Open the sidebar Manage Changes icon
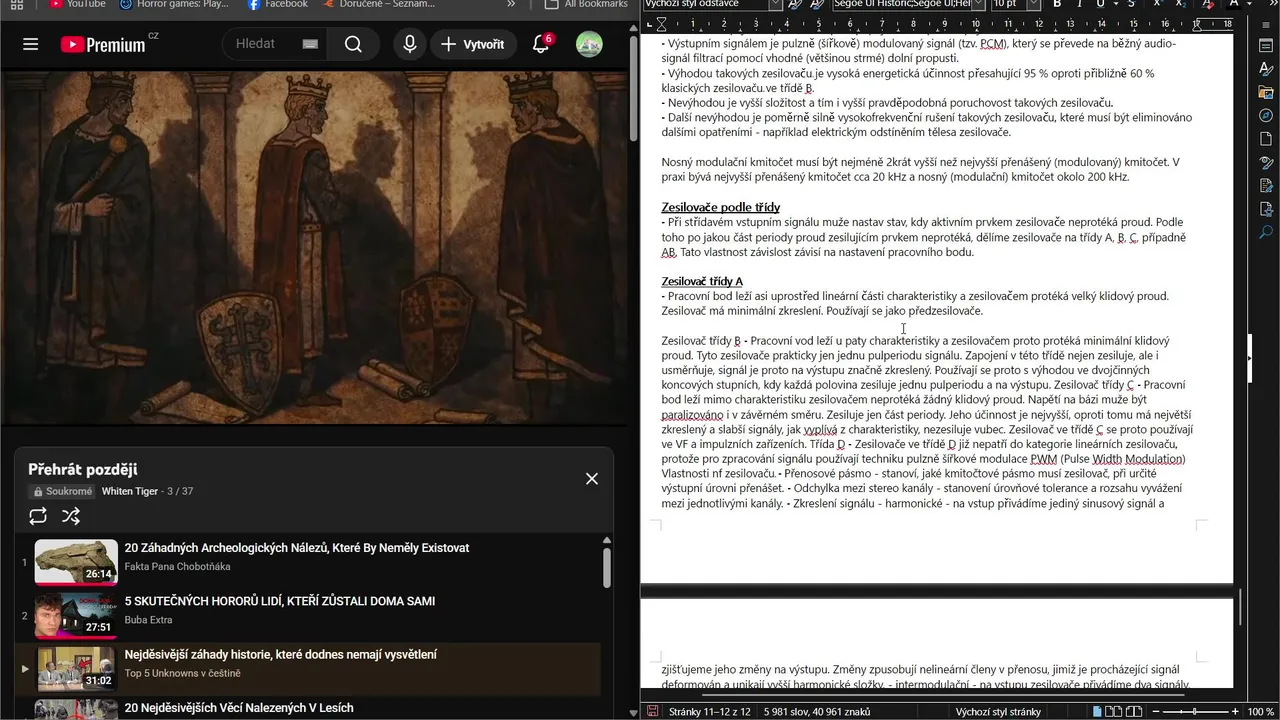The image size is (1280, 720). (x=1266, y=185)
